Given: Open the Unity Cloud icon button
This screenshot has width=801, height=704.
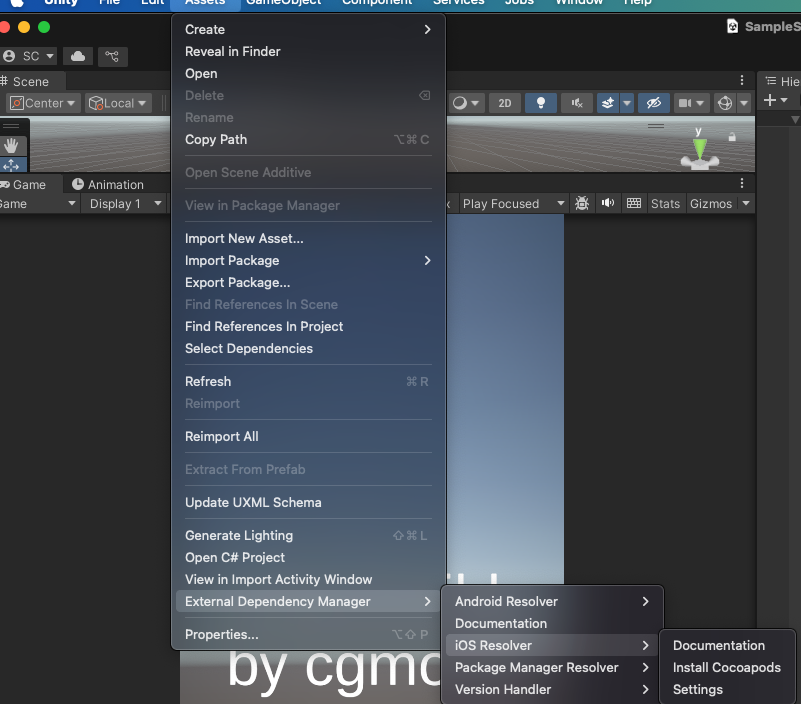Looking at the screenshot, I should pos(78,56).
